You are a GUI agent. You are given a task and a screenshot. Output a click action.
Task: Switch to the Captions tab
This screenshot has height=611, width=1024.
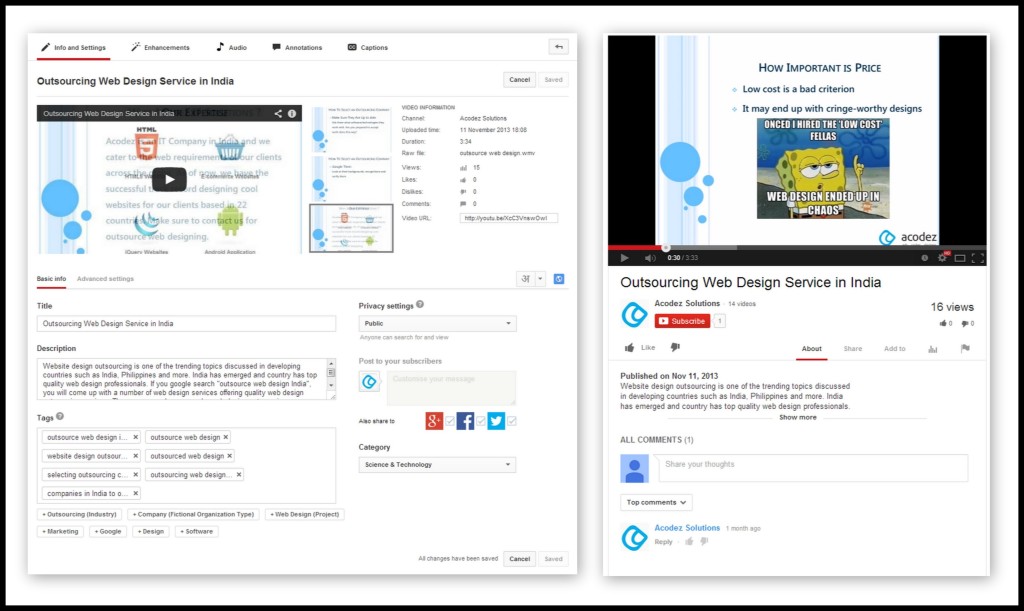click(368, 48)
